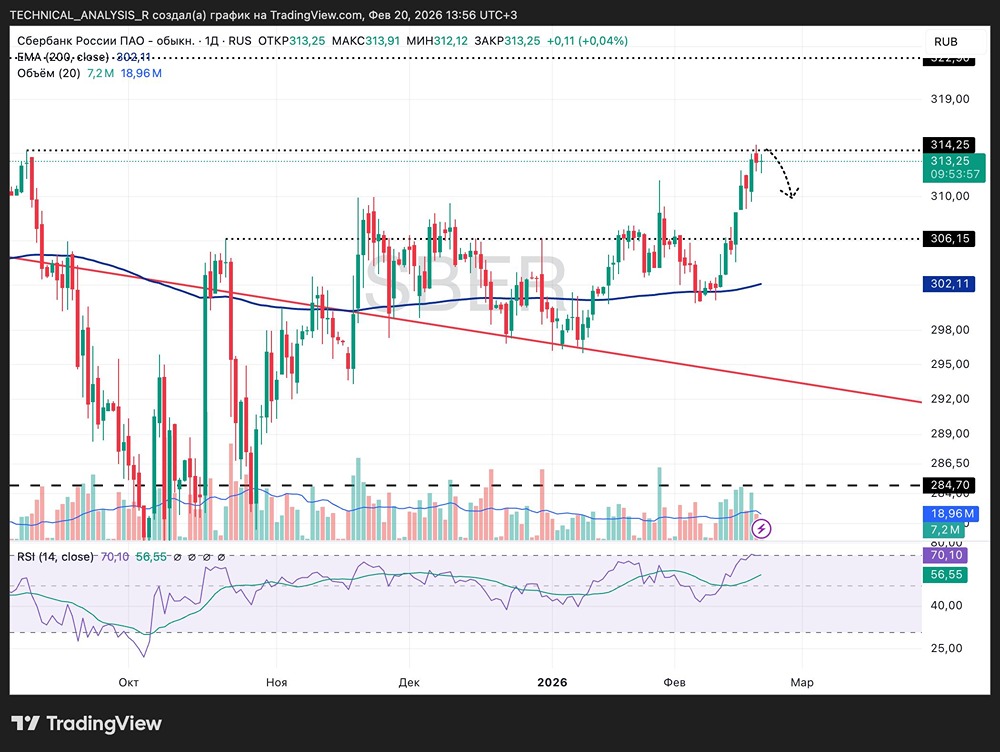1000x752 pixels.
Task: Click the blue EMA 302,11 price label
Action: coord(949,284)
